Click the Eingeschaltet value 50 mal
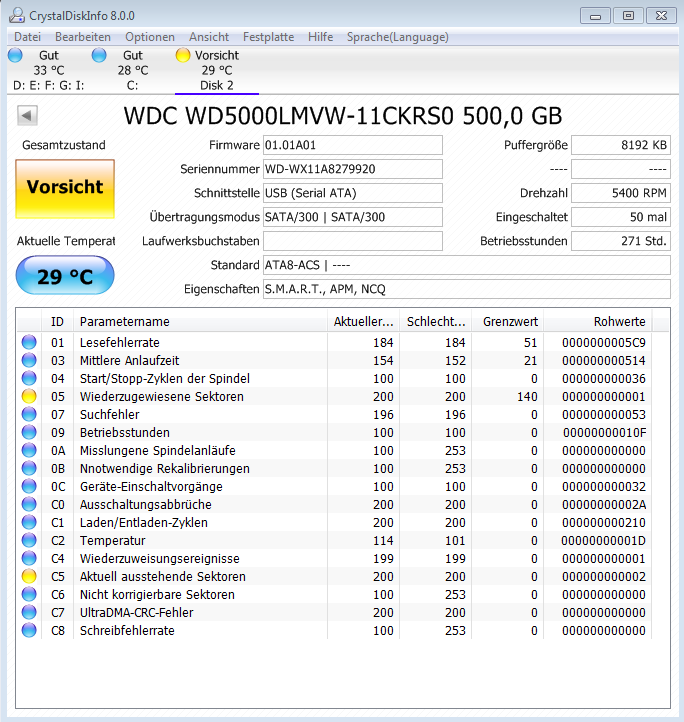The image size is (684, 722). (621, 217)
